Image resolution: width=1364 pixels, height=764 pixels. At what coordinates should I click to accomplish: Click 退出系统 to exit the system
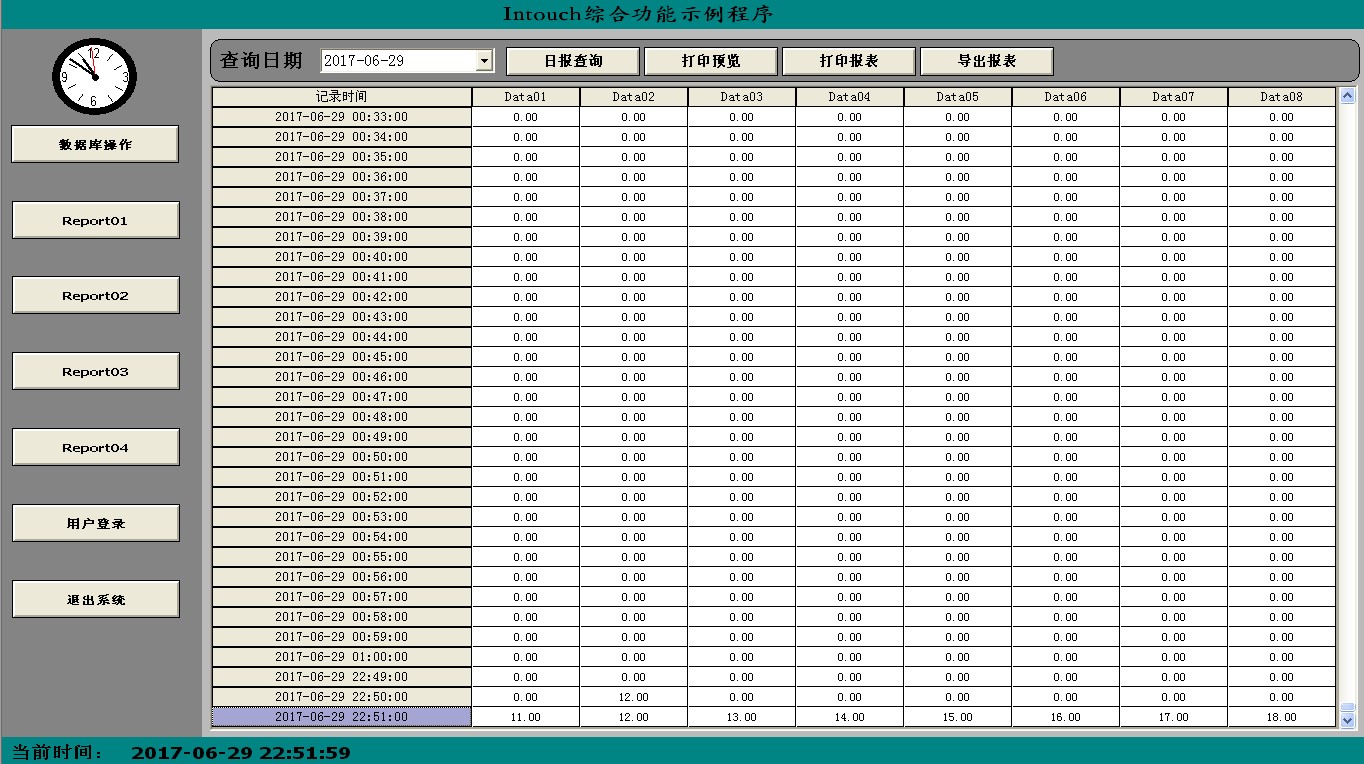(x=95, y=598)
